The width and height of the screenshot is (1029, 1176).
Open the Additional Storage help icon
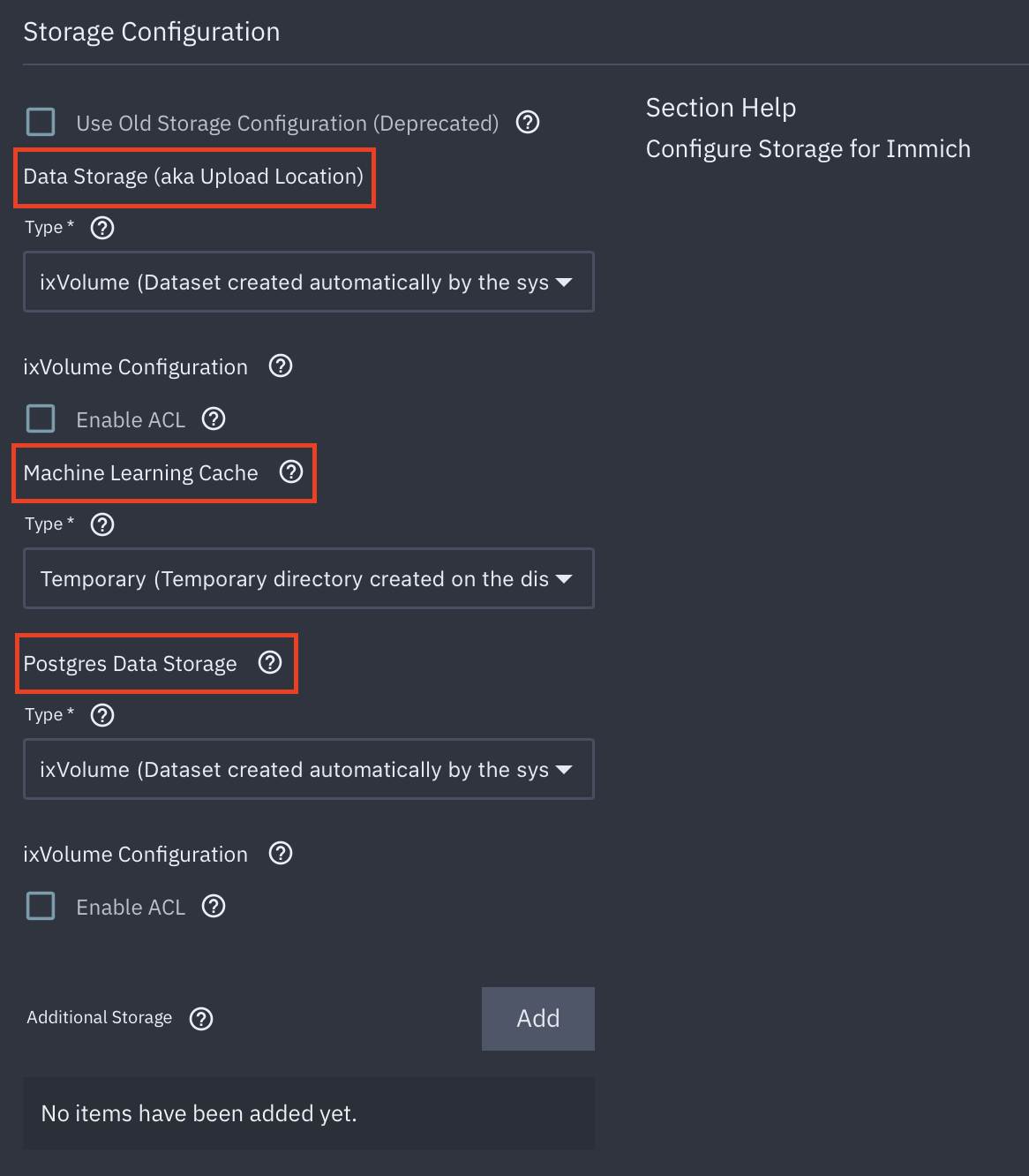(x=200, y=1018)
